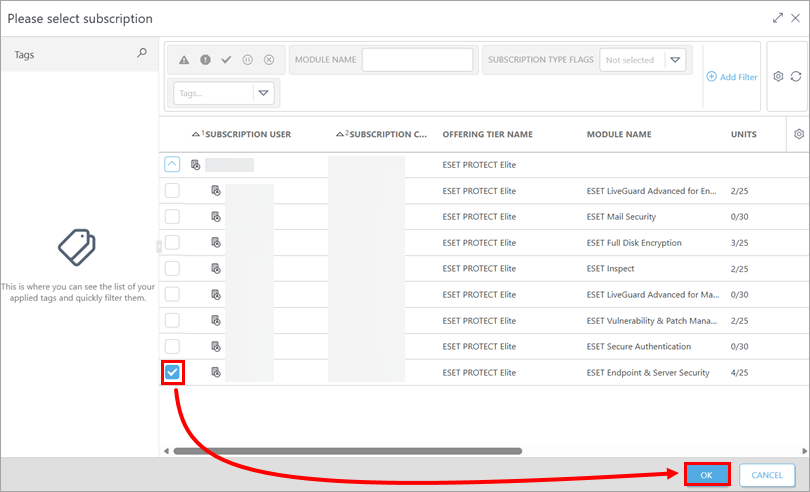
Task: Click the search magnifier in Tags panel
Action: (x=141, y=54)
